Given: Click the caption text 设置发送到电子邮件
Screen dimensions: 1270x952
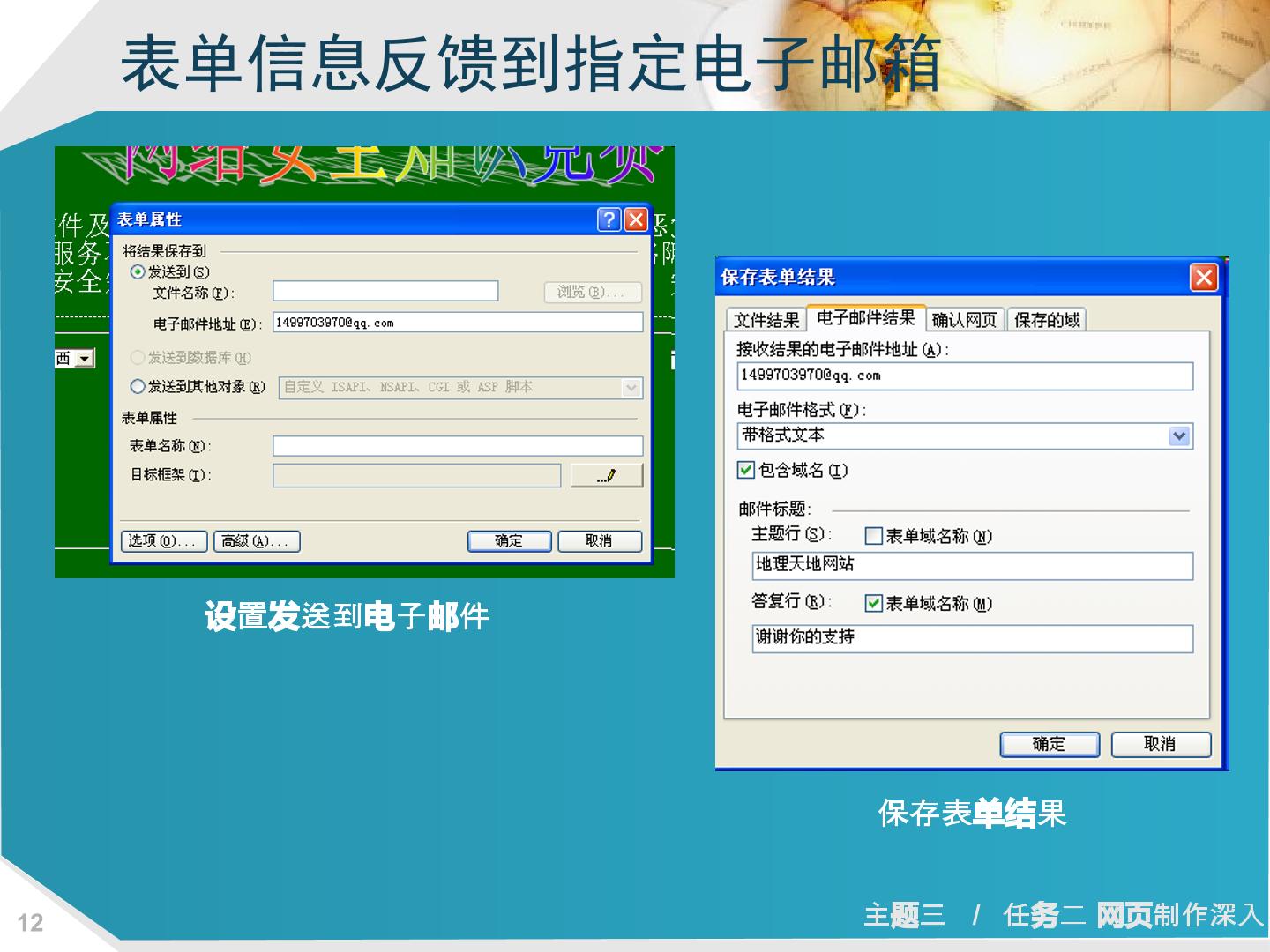Looking at the screenshot, I should pos(347,616).
